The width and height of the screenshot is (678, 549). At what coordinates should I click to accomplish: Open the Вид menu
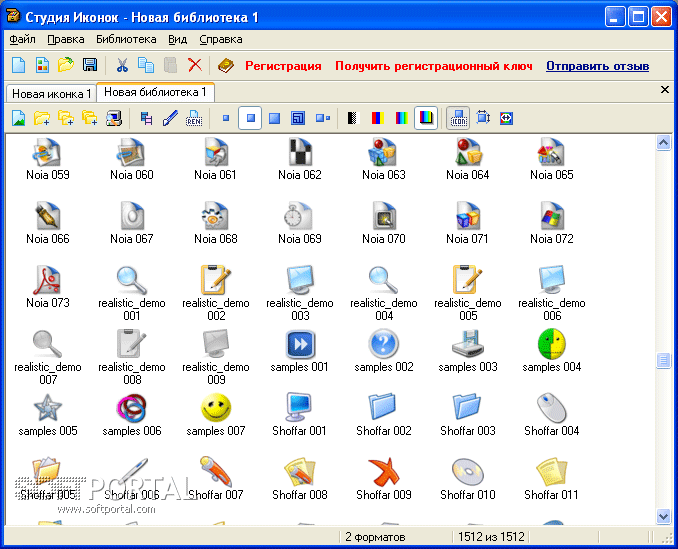point(177,39)
